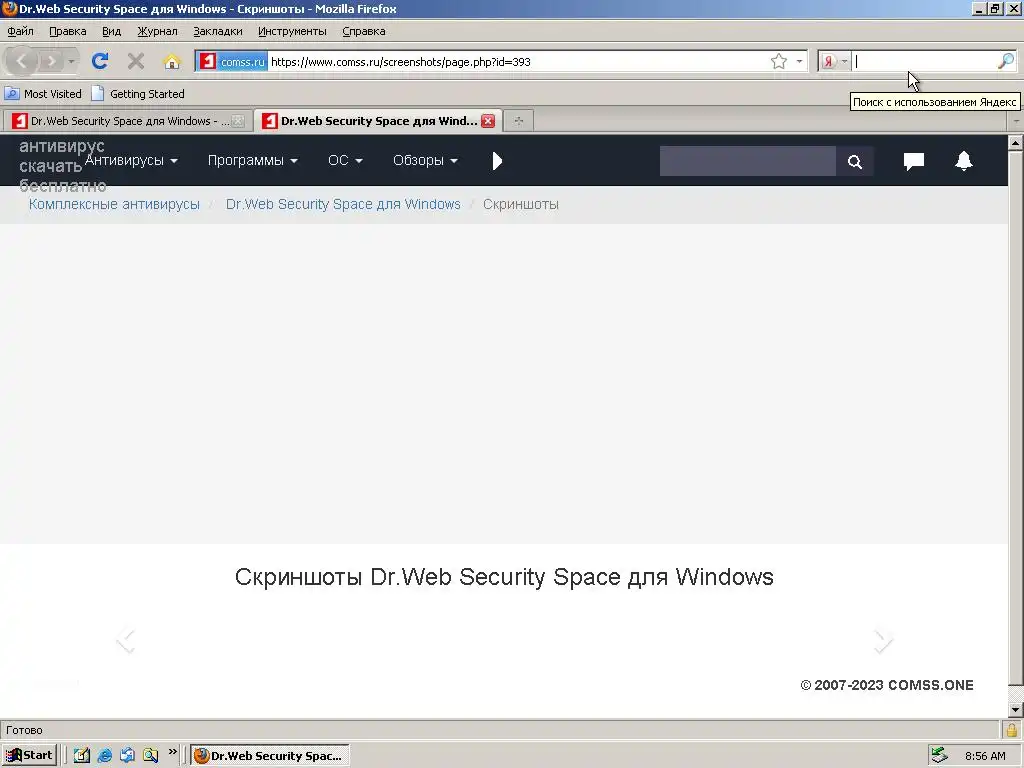Launch Internet Explorer from quick launch

[x=104, y=756]
